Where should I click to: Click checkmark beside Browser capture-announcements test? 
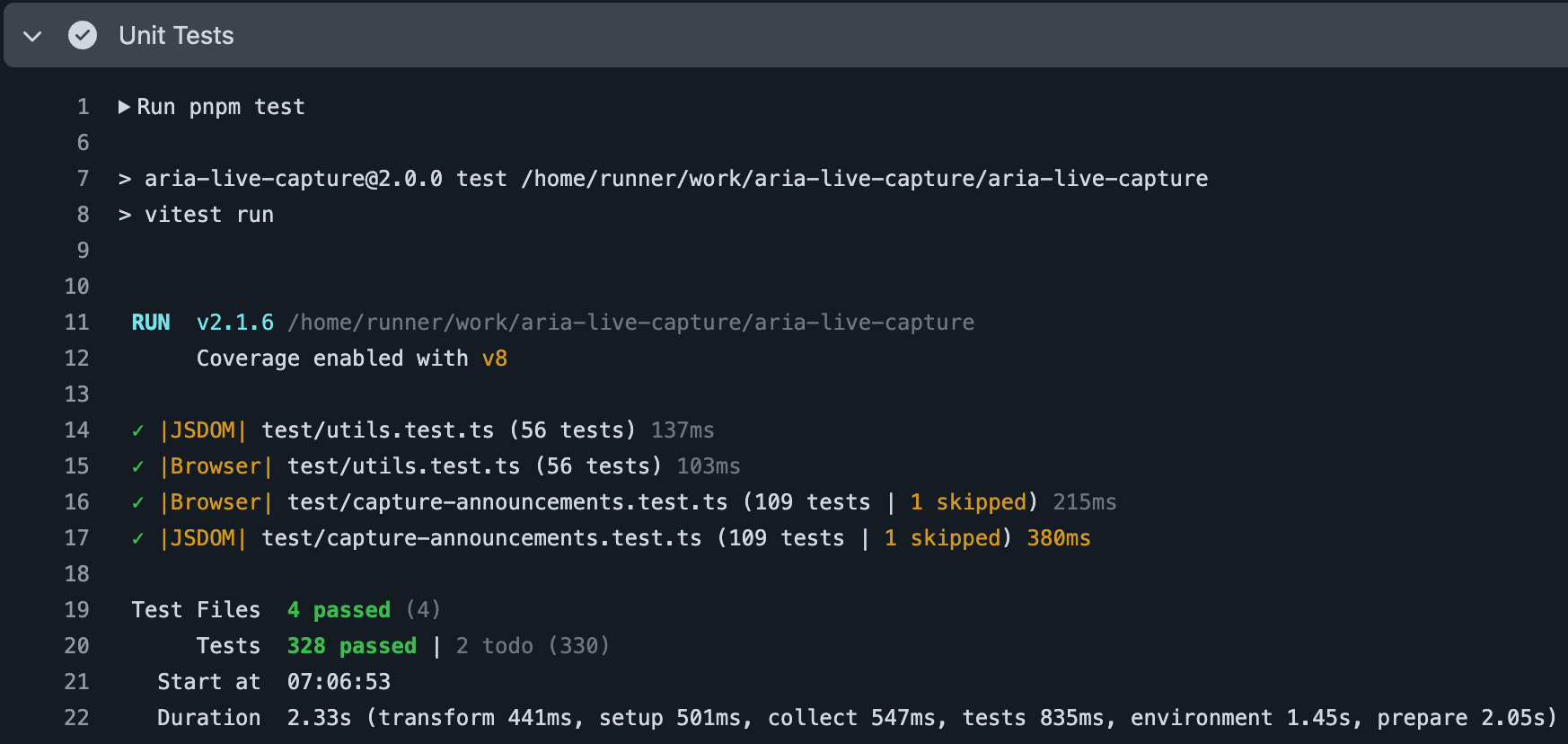pos(137,503)
